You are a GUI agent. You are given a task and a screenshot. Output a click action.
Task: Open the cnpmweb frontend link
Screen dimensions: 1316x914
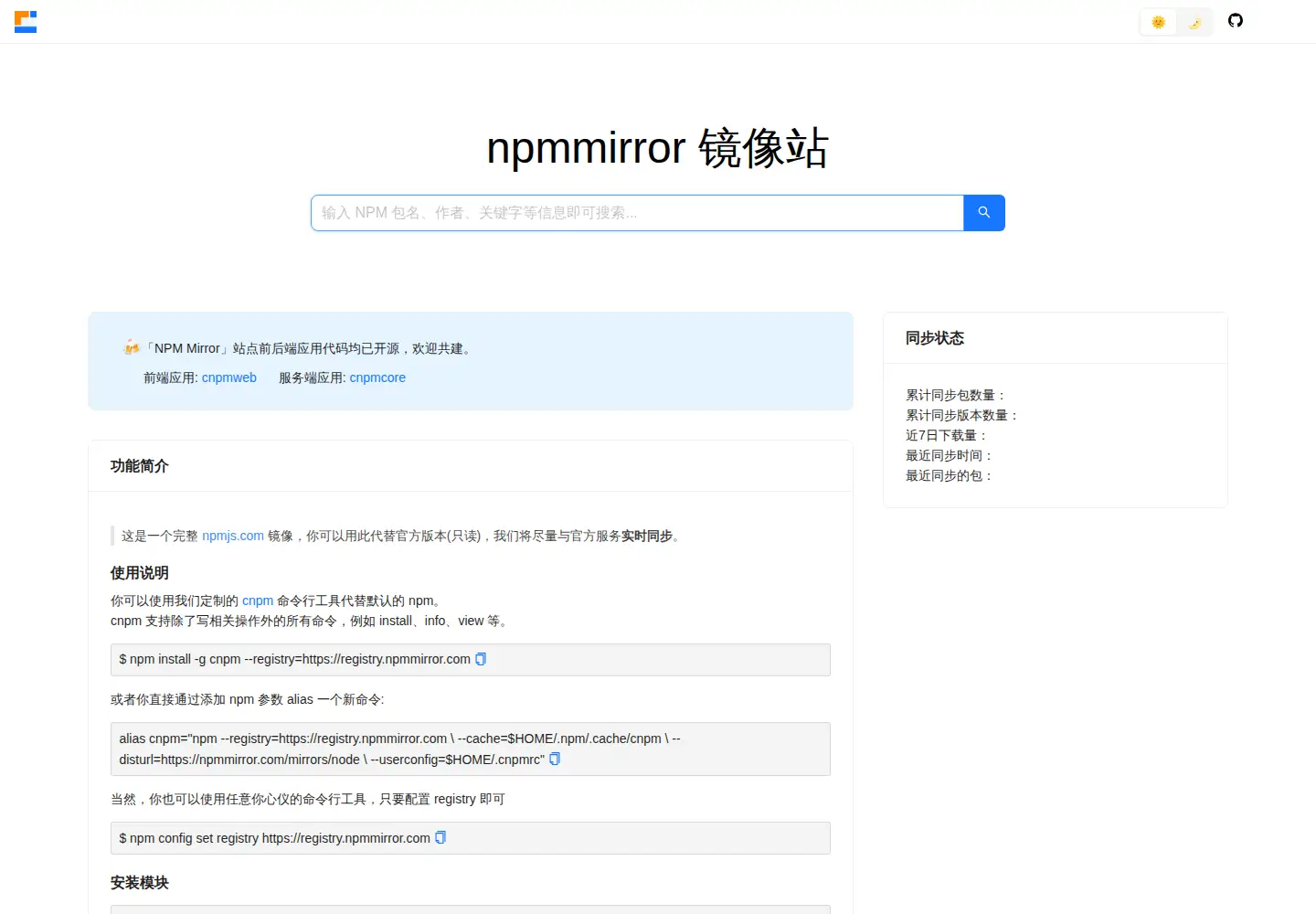coord(229,377)
